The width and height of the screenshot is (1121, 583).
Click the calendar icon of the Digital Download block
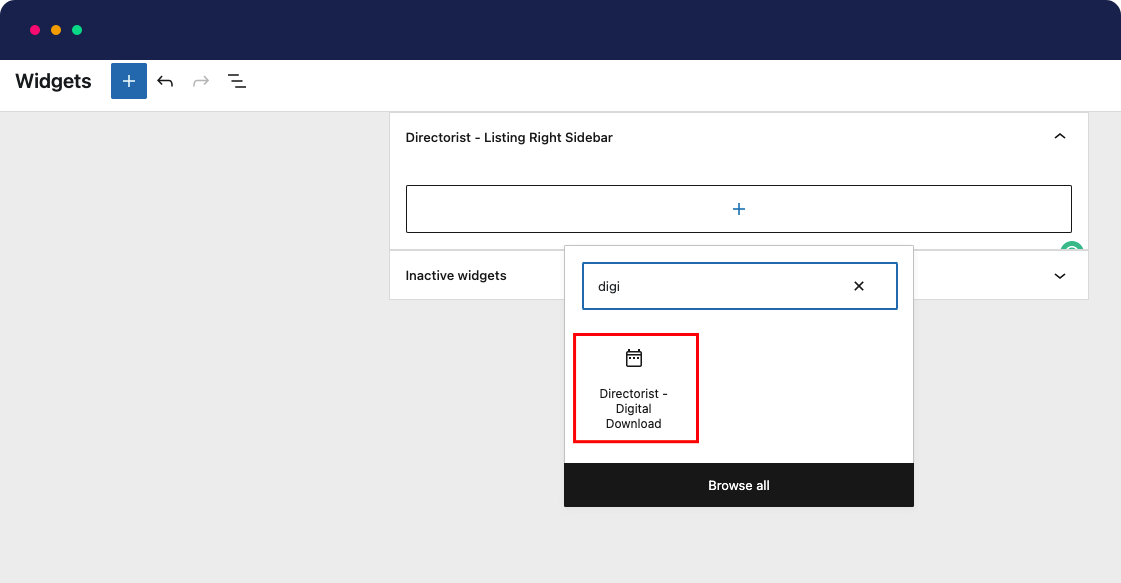(x=634, y=358)
